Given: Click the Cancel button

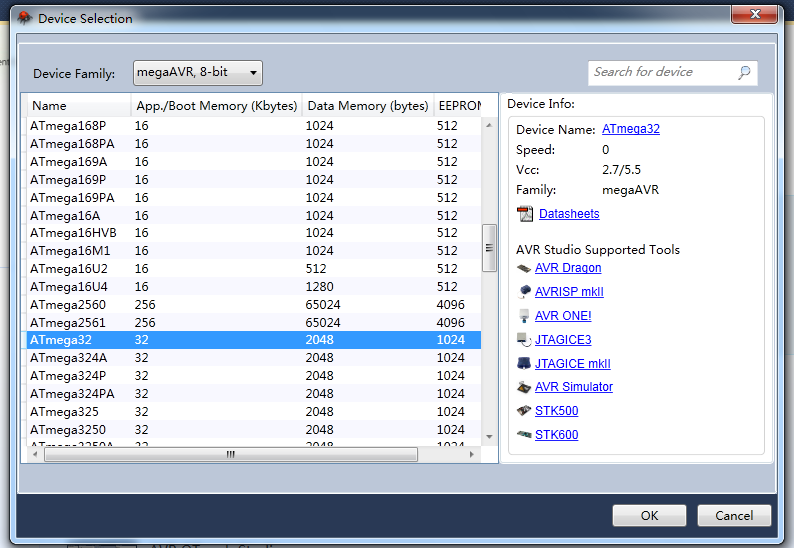Looking at the screenshot, I should click(734, 516).
